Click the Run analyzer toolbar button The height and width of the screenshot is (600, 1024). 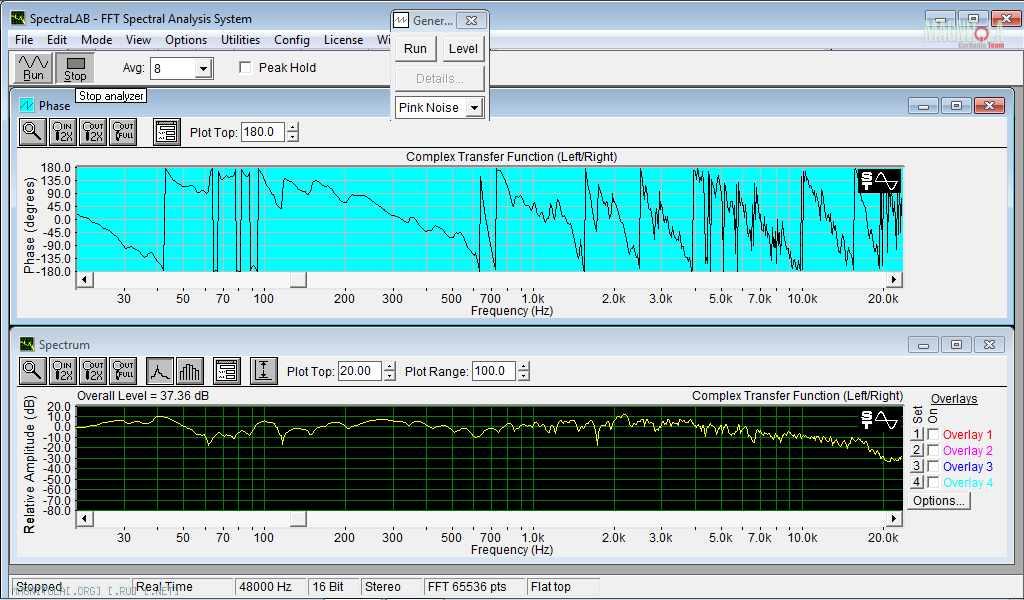[33, 68]
